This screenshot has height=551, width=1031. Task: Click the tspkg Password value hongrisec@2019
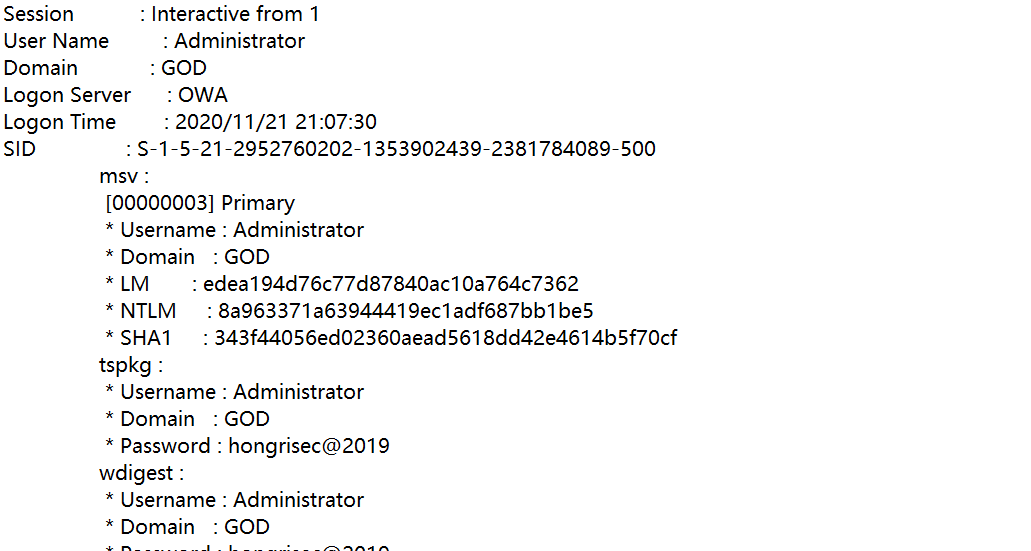coord(309,446)
